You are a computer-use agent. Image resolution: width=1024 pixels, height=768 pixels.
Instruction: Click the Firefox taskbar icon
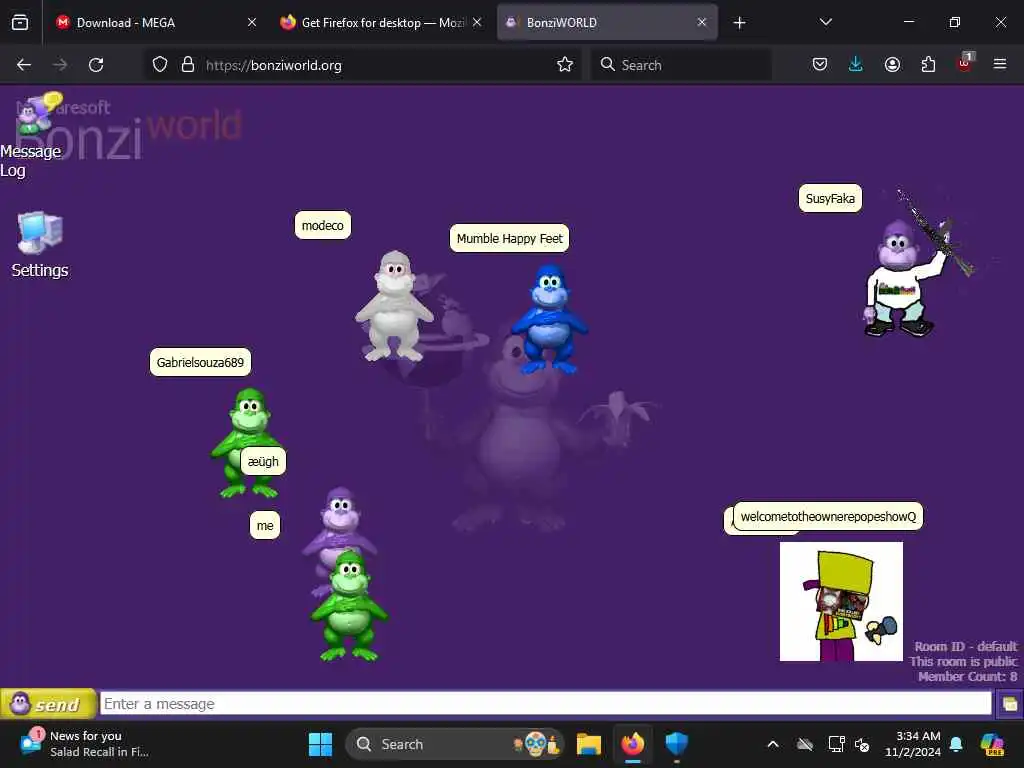[633, 744]
